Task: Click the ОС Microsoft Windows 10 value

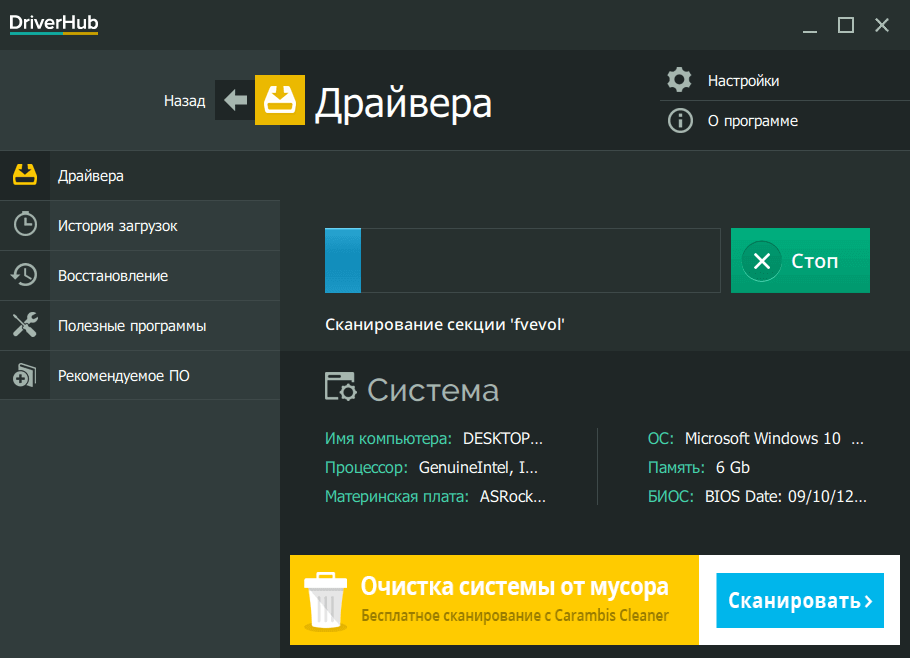Action: tap(774, 438)
